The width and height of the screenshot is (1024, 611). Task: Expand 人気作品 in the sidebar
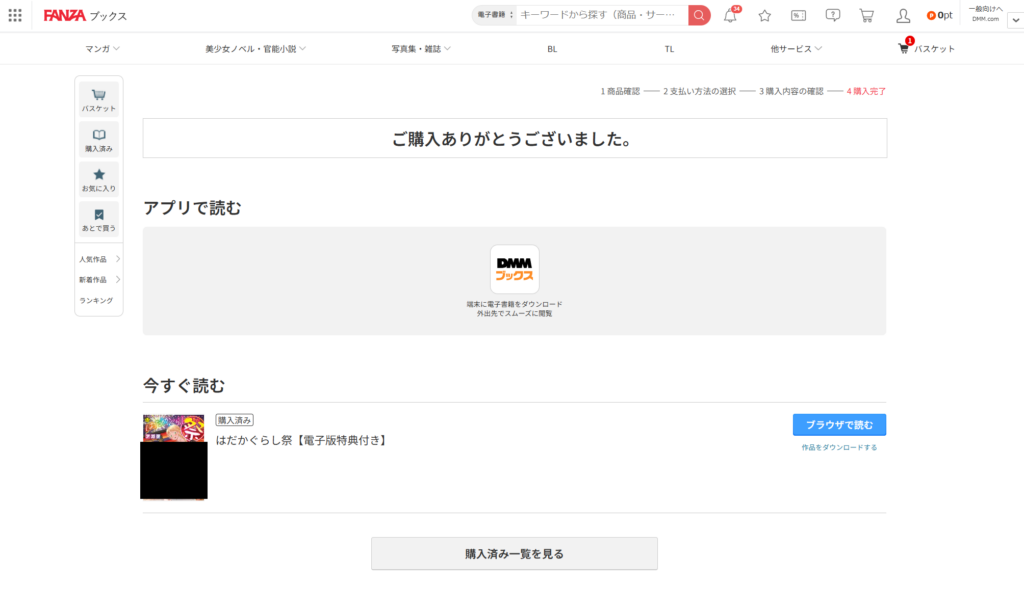coord(99,259)
